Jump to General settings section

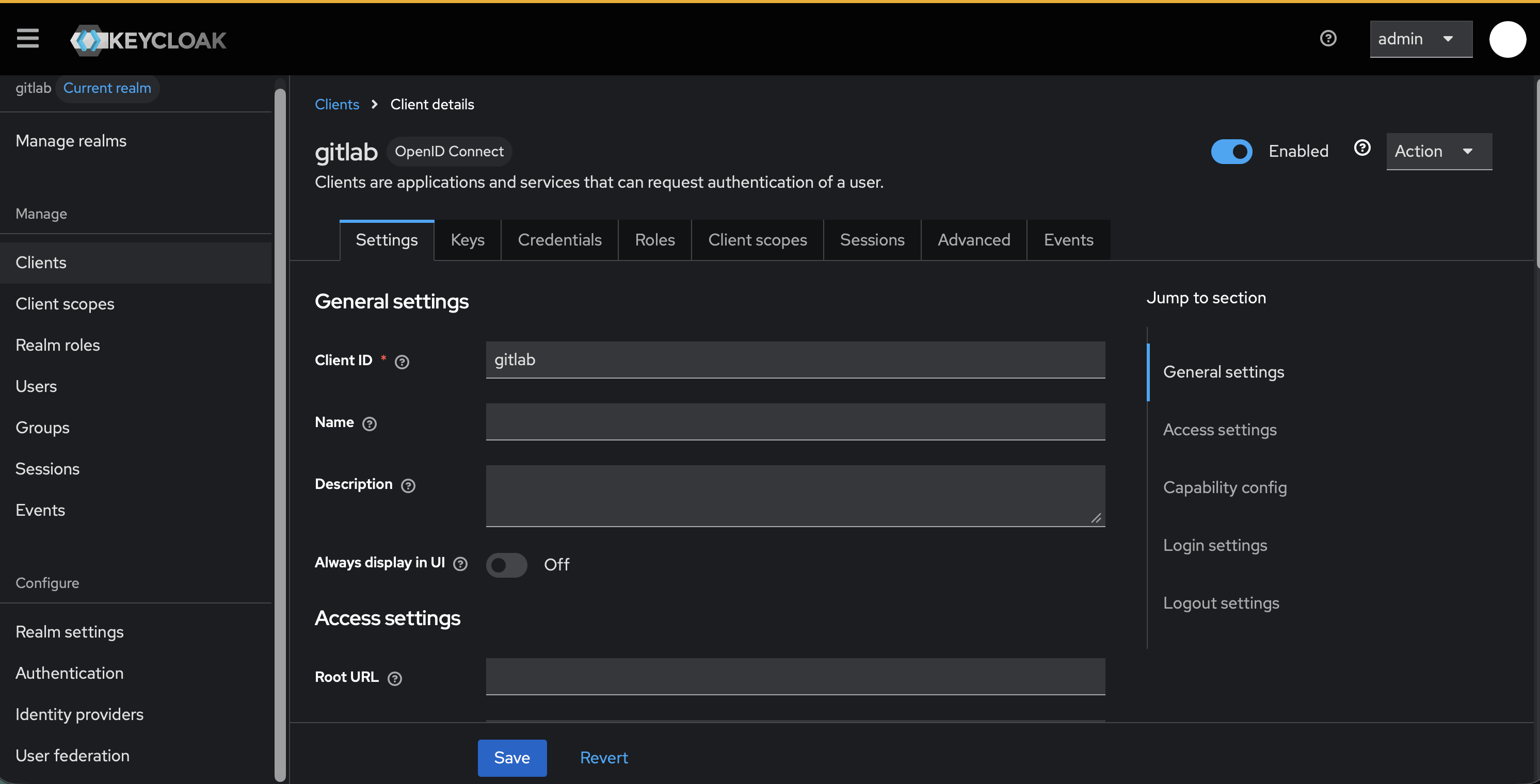tap(1223, 372)
